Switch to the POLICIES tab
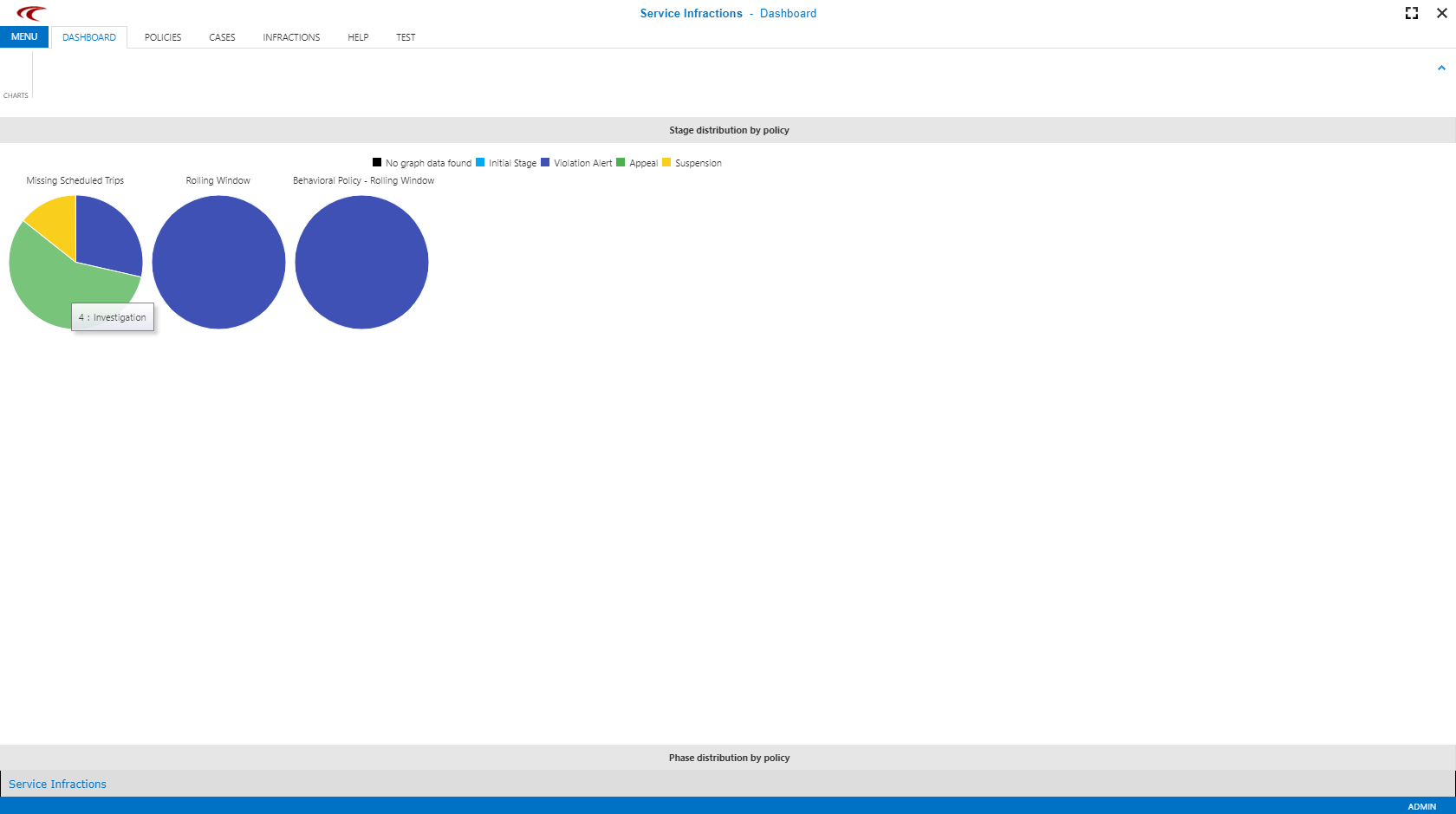This screenshot has height=814, width=1456. 162,37
